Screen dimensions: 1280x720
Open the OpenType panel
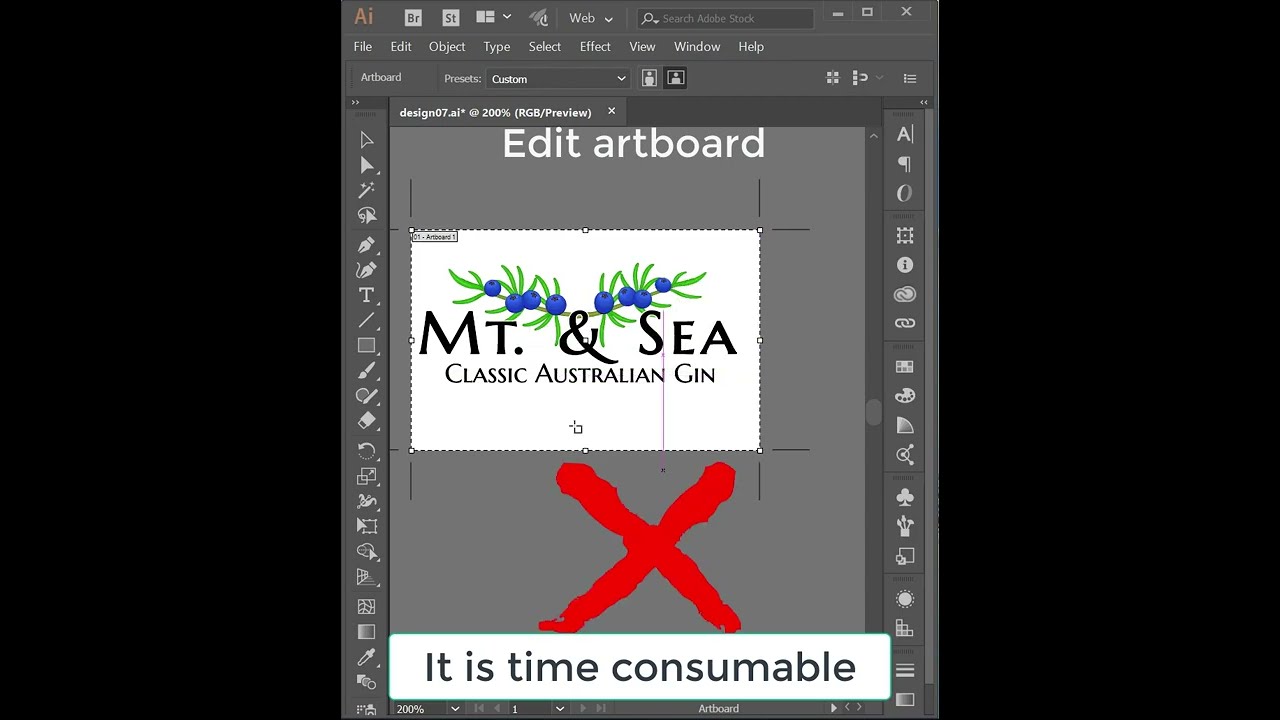905,193
